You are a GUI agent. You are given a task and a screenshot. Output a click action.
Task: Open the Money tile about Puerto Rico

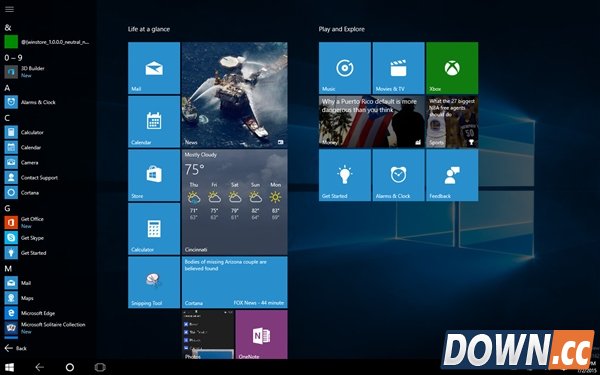[372, 121]
